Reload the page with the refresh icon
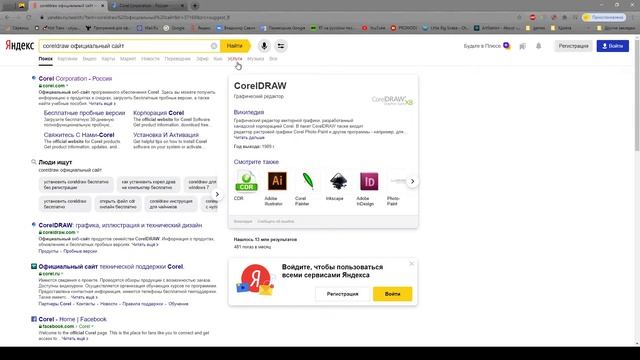 point(29,17)
